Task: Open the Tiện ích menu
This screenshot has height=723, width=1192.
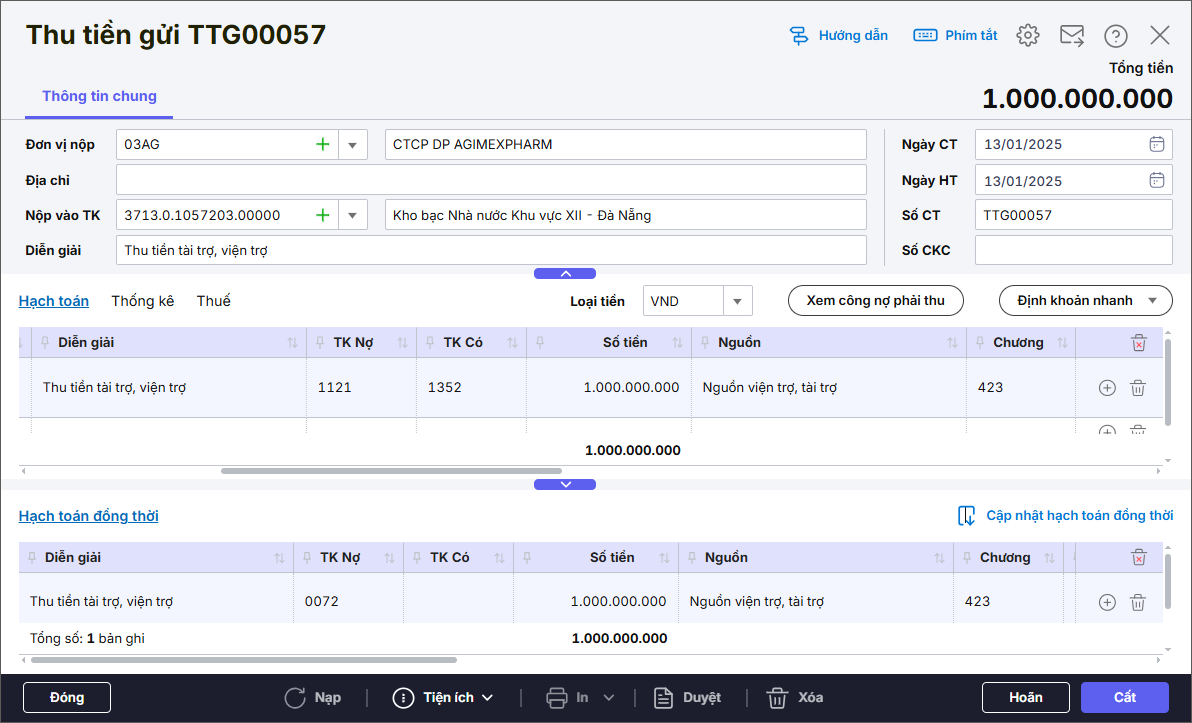Action: point(443,697)
